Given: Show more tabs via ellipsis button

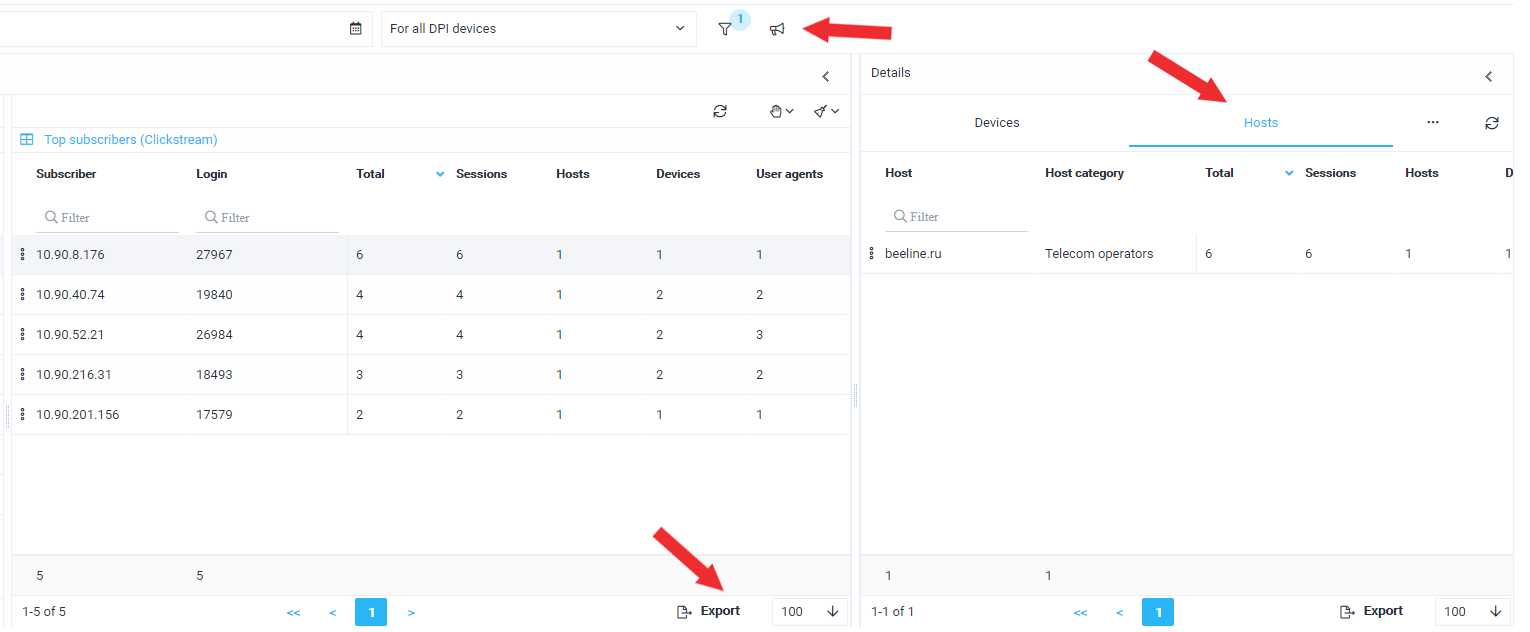Looking at the screenshot, I should click(1432, 122).
